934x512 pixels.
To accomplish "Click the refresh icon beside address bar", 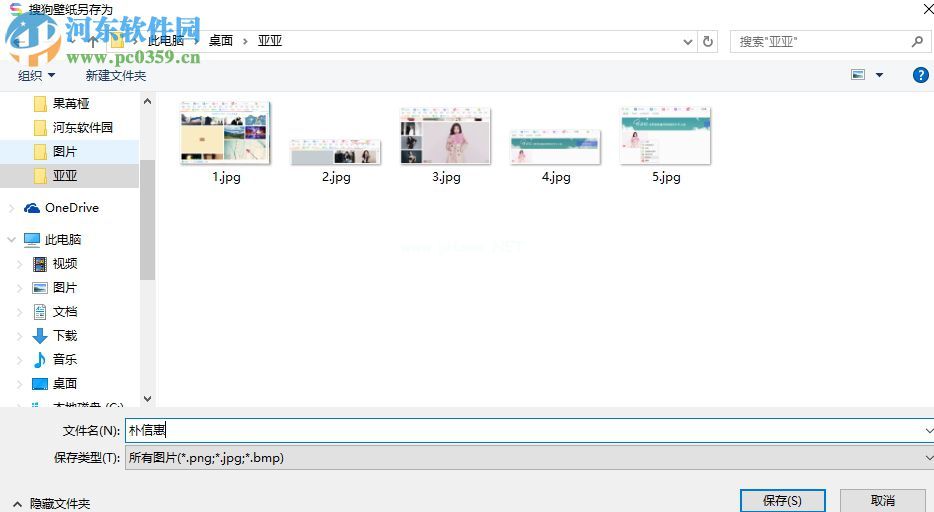I will point(708,41).
